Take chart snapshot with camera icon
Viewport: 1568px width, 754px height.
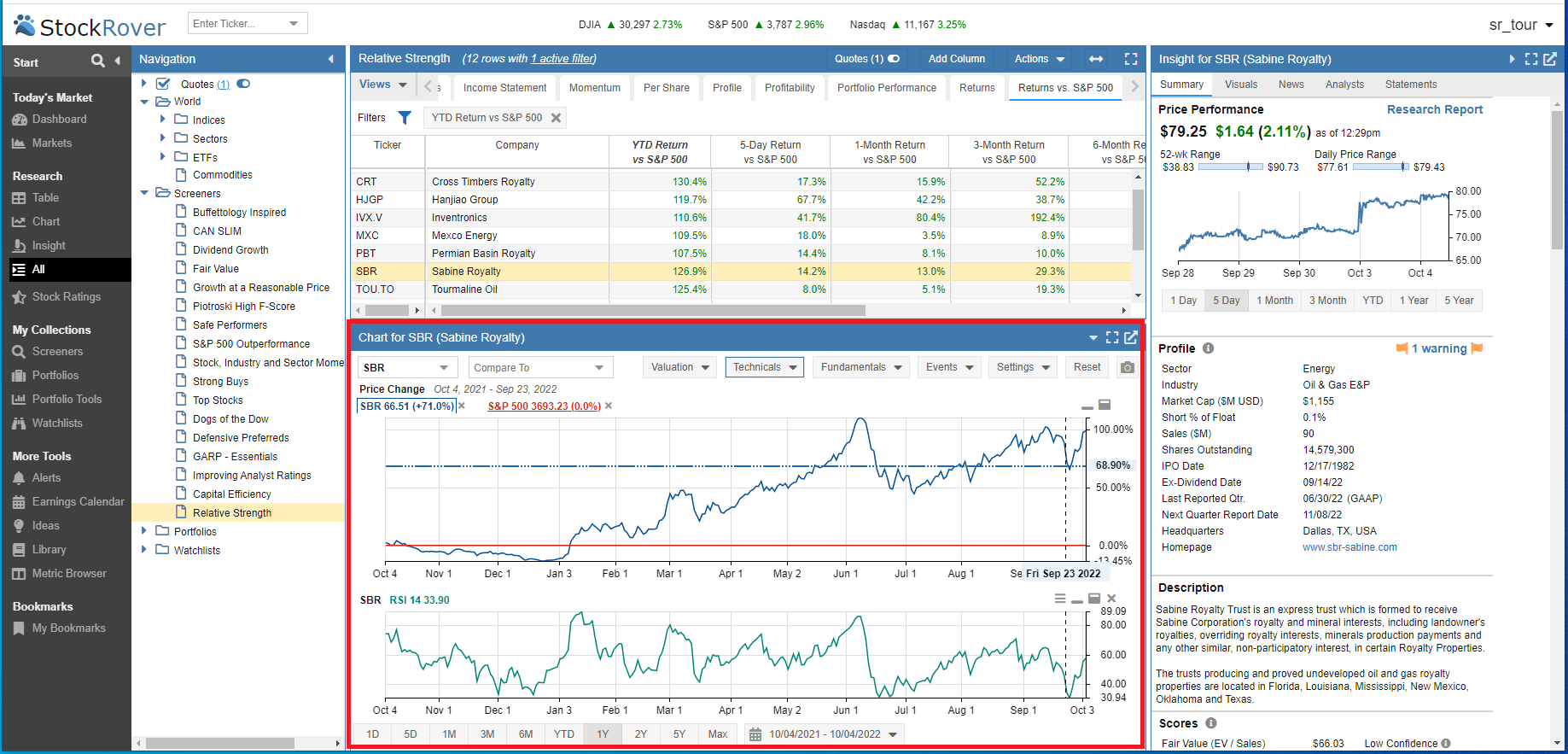(1128, 367)
